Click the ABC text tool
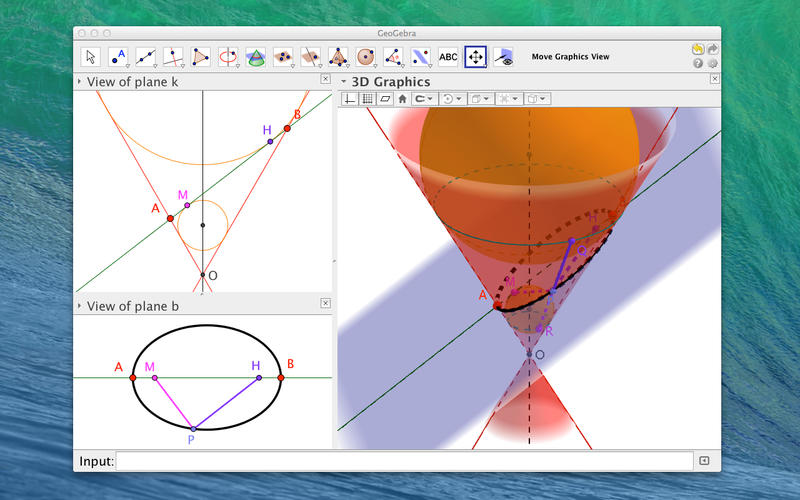The height and width of the screenshot is (500, 800). 448,57
